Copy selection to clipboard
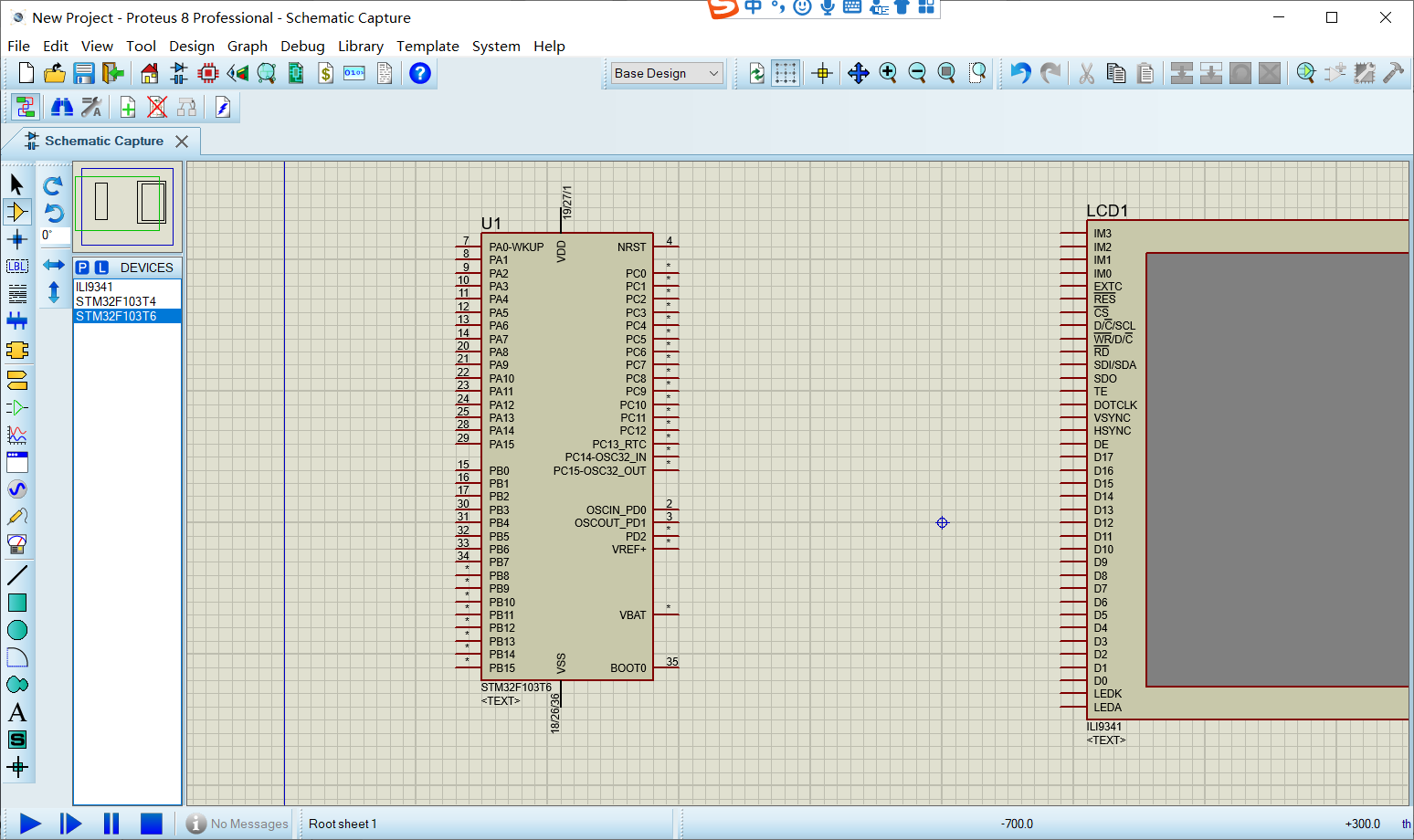Image resolution: width=1414 pixels, height=840 pixels. 1116,73
